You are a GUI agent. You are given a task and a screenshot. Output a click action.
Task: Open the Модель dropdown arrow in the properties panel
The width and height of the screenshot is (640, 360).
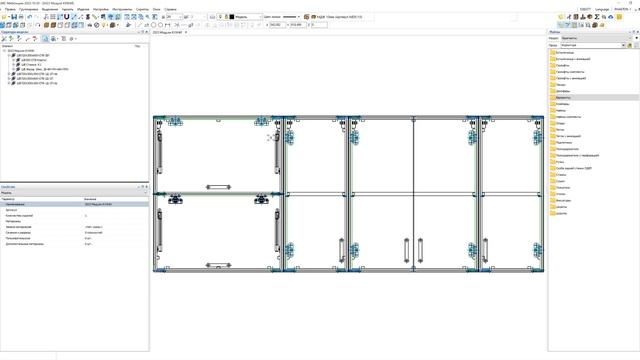point(146,193)
